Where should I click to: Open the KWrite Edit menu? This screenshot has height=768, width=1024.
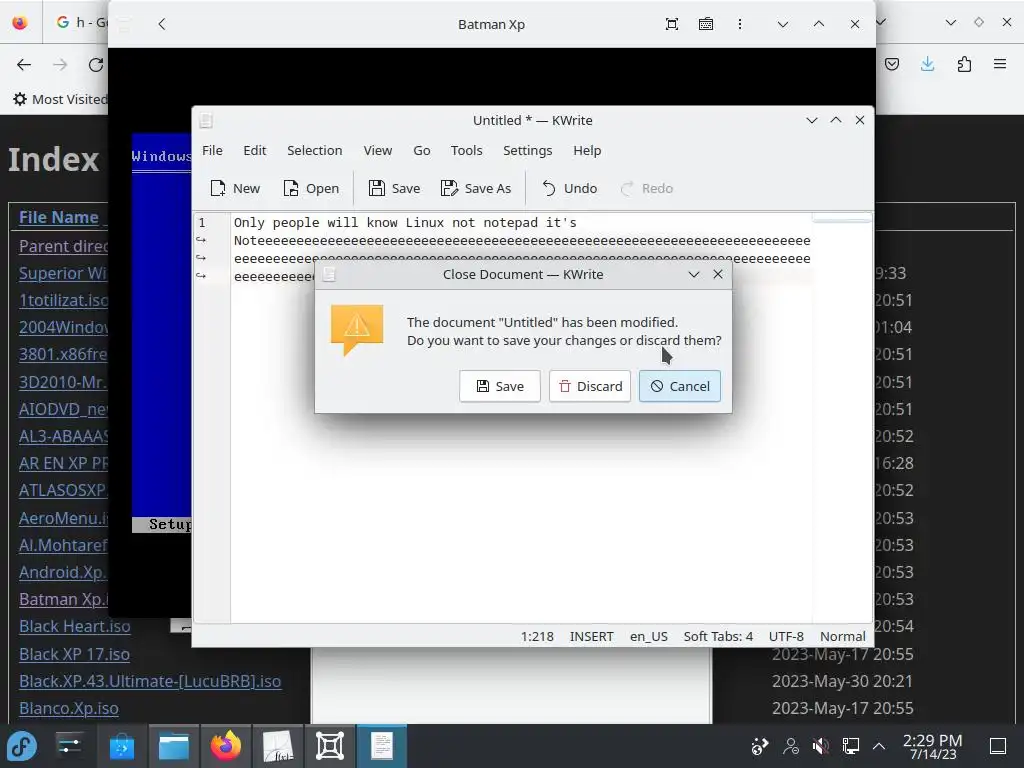pos(255,150)
